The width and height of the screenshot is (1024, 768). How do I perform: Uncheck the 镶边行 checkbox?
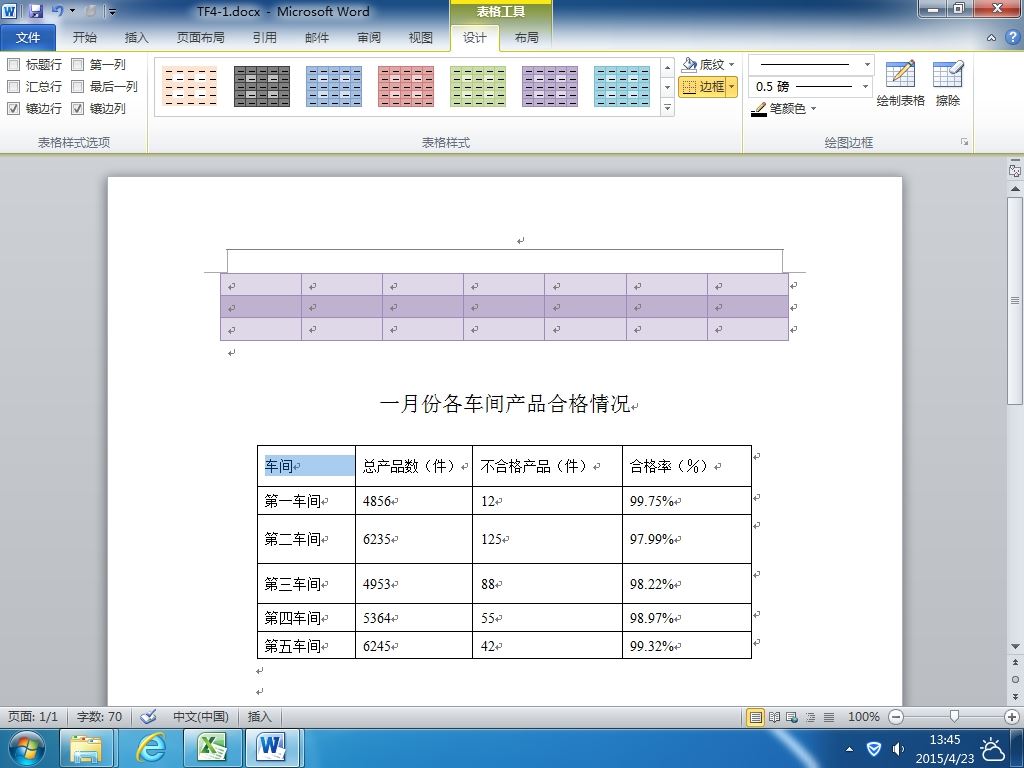pos(13,108)
